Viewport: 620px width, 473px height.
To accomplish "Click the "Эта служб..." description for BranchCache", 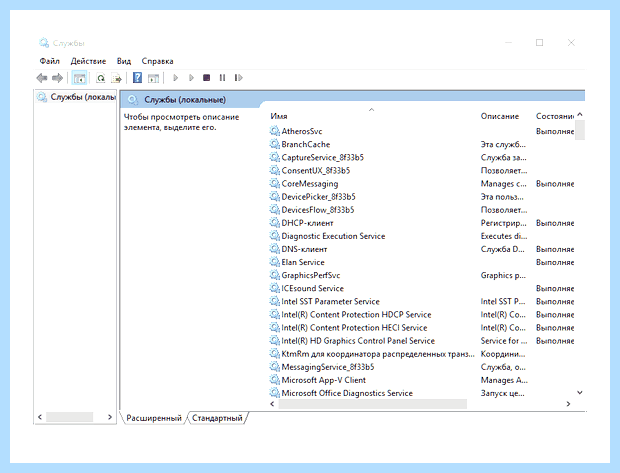I will point(503,144).
